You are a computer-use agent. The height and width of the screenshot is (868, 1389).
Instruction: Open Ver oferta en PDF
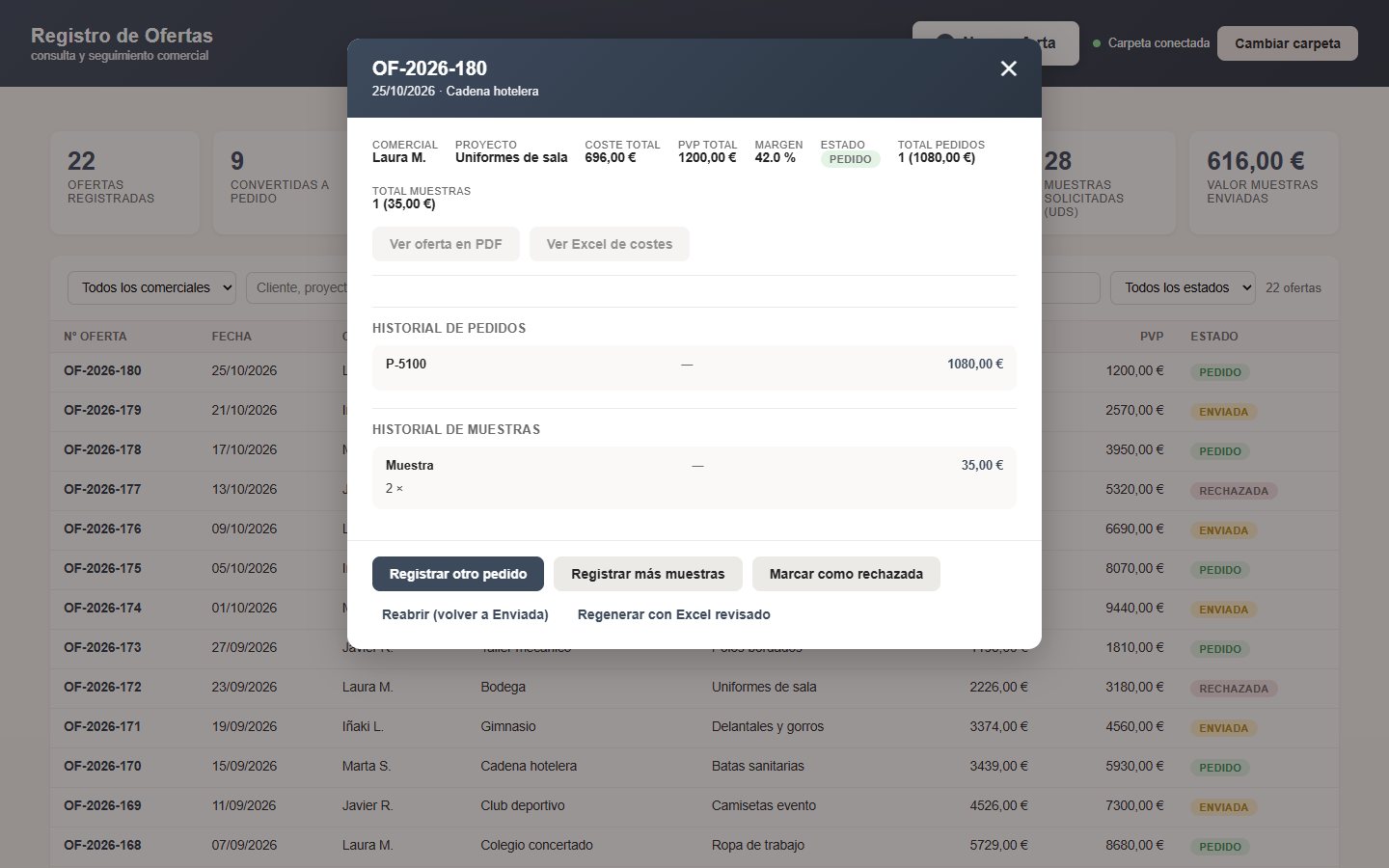coord(446,244)
